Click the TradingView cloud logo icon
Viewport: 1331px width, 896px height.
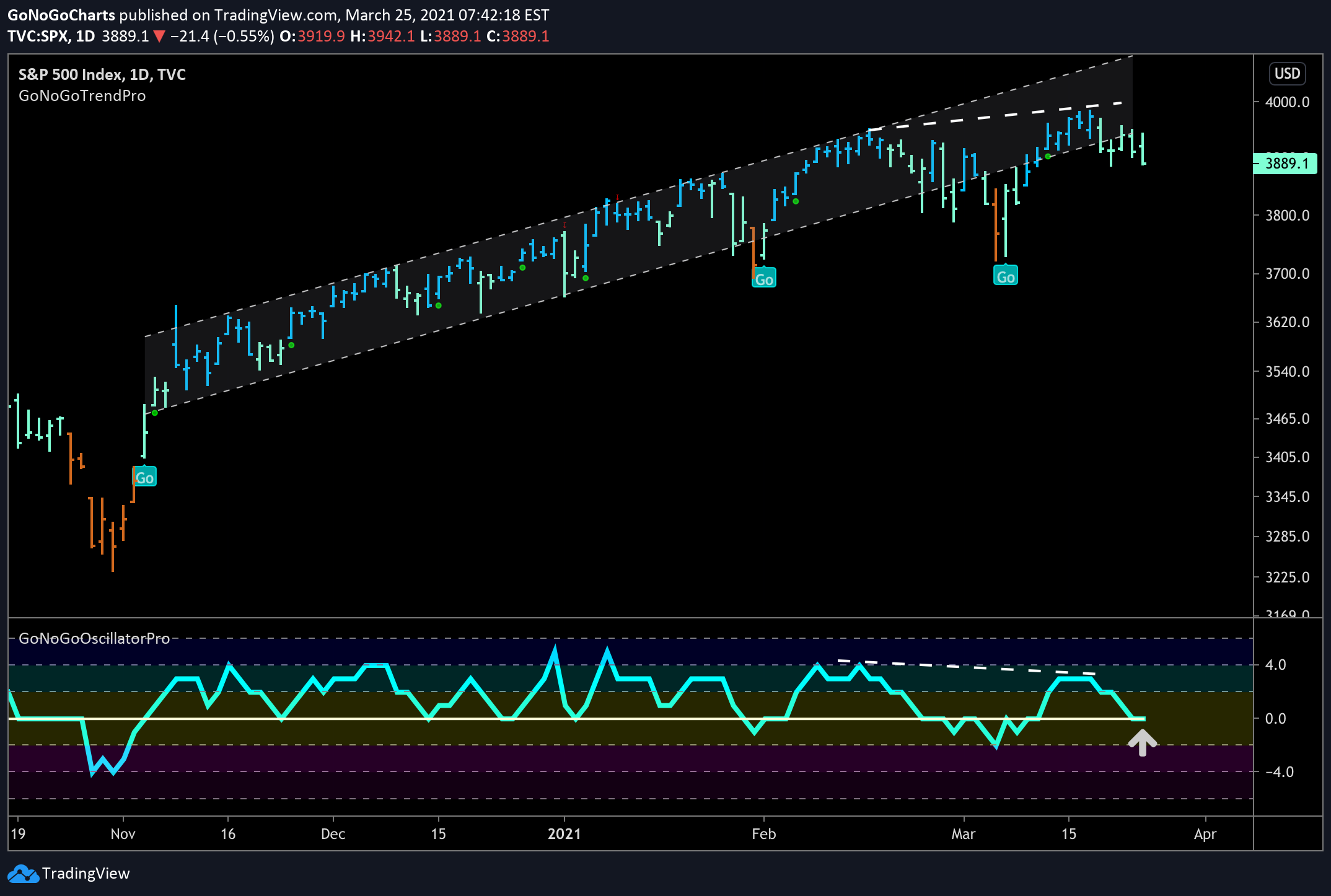[23, 874]
